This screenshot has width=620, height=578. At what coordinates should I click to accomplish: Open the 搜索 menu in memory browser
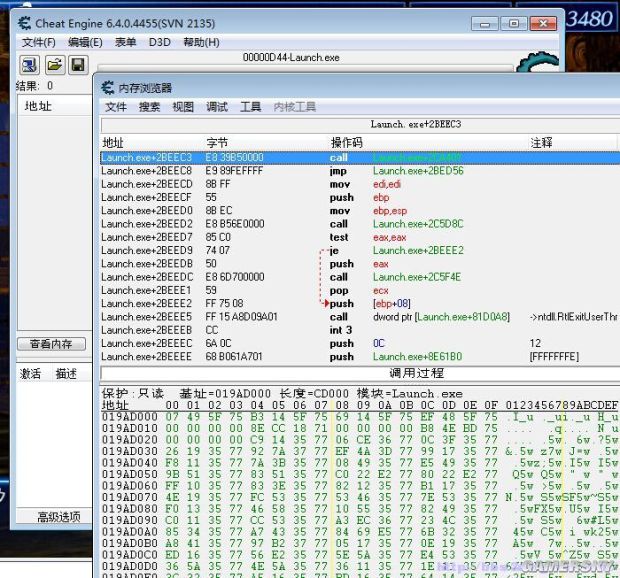[149, 107]
